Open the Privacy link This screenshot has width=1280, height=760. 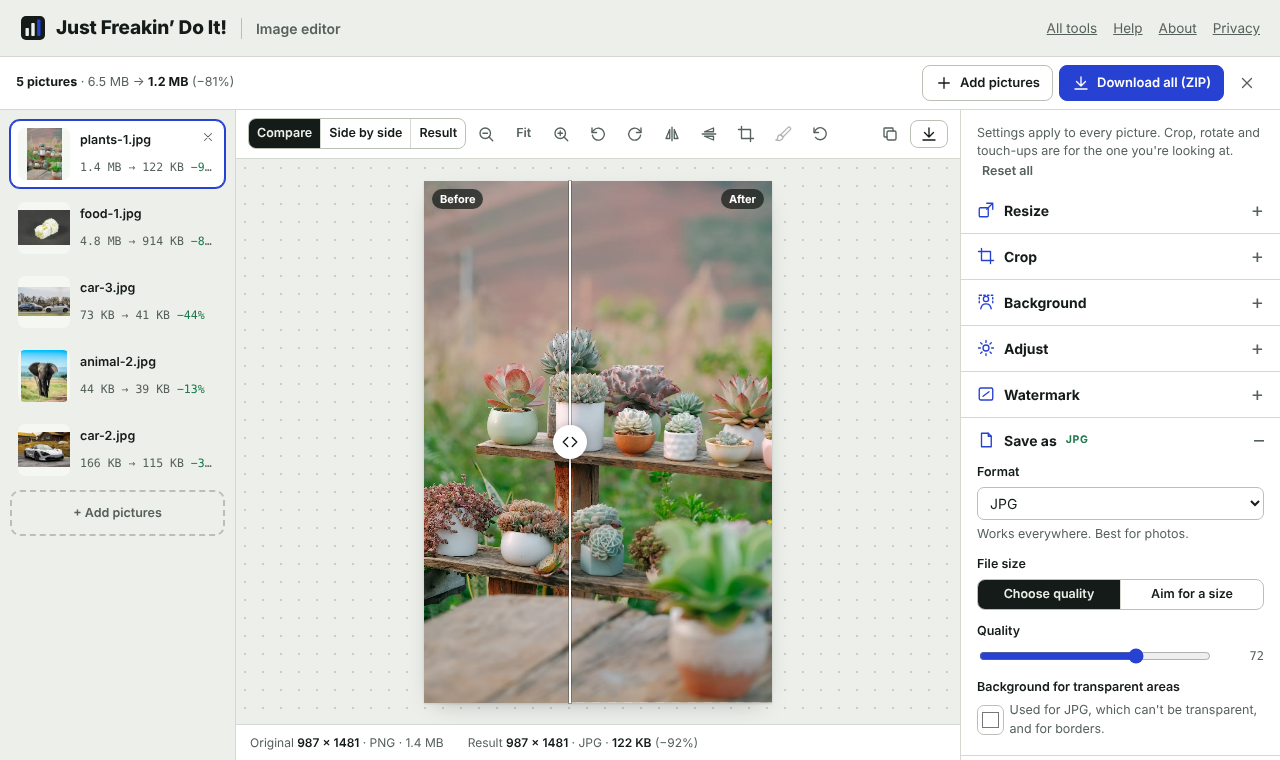1236,28
